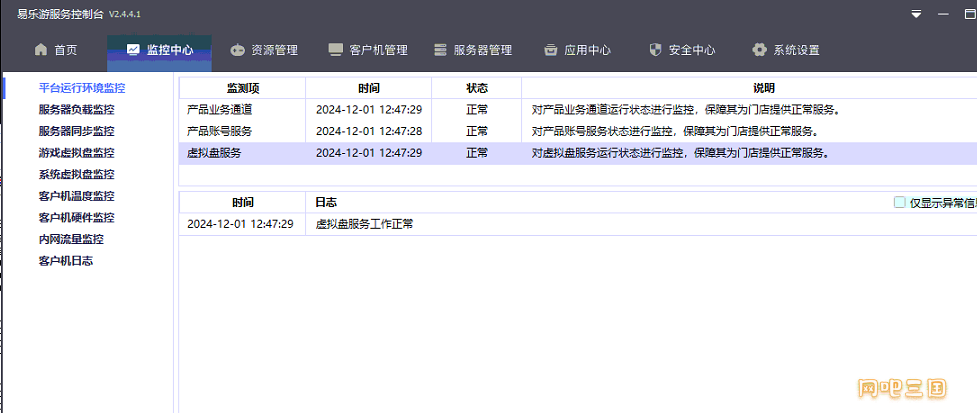
Task: Select 服务器负载监控 in the sidebar
Action: pyautogui.click(x=76, y=110)
